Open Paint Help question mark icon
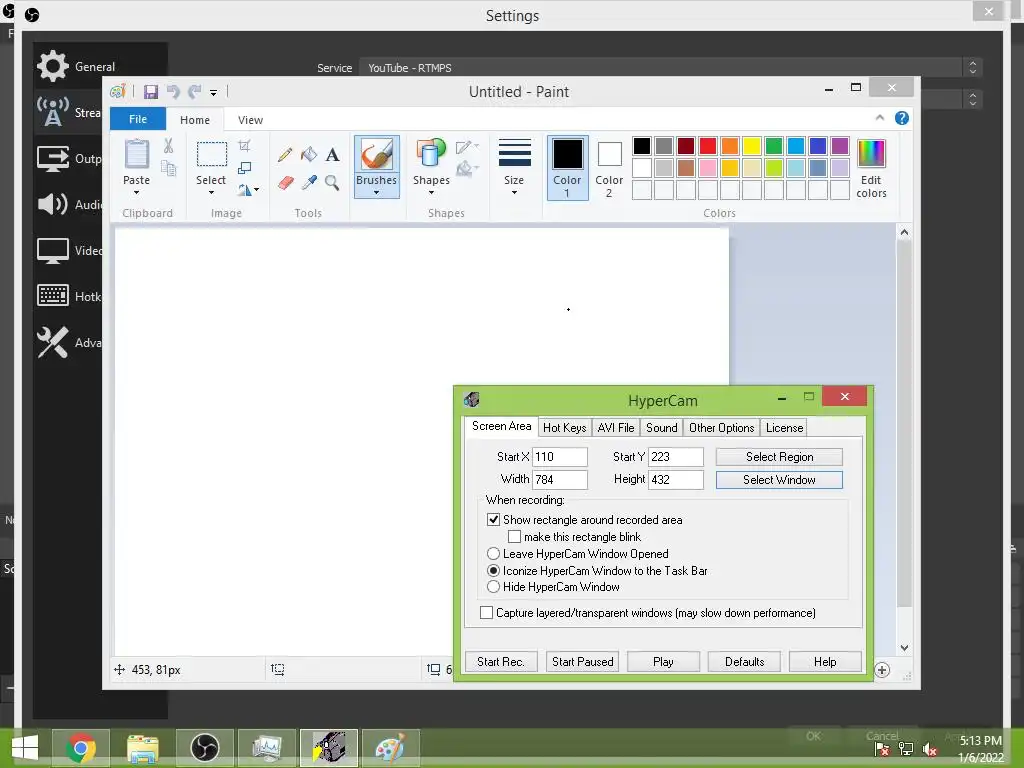The width and height of the screenshot is (1024, 768). (x=902, y=118)
